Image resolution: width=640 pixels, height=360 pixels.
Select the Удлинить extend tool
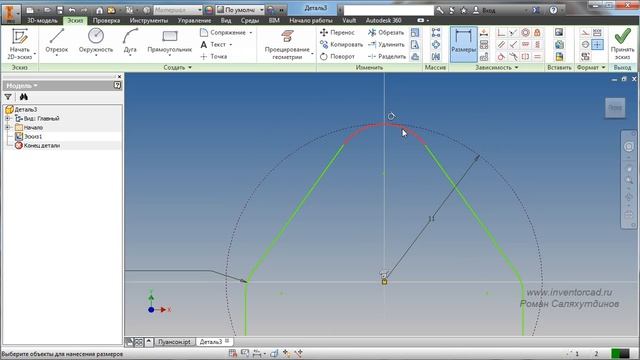[x=386, y=44]
